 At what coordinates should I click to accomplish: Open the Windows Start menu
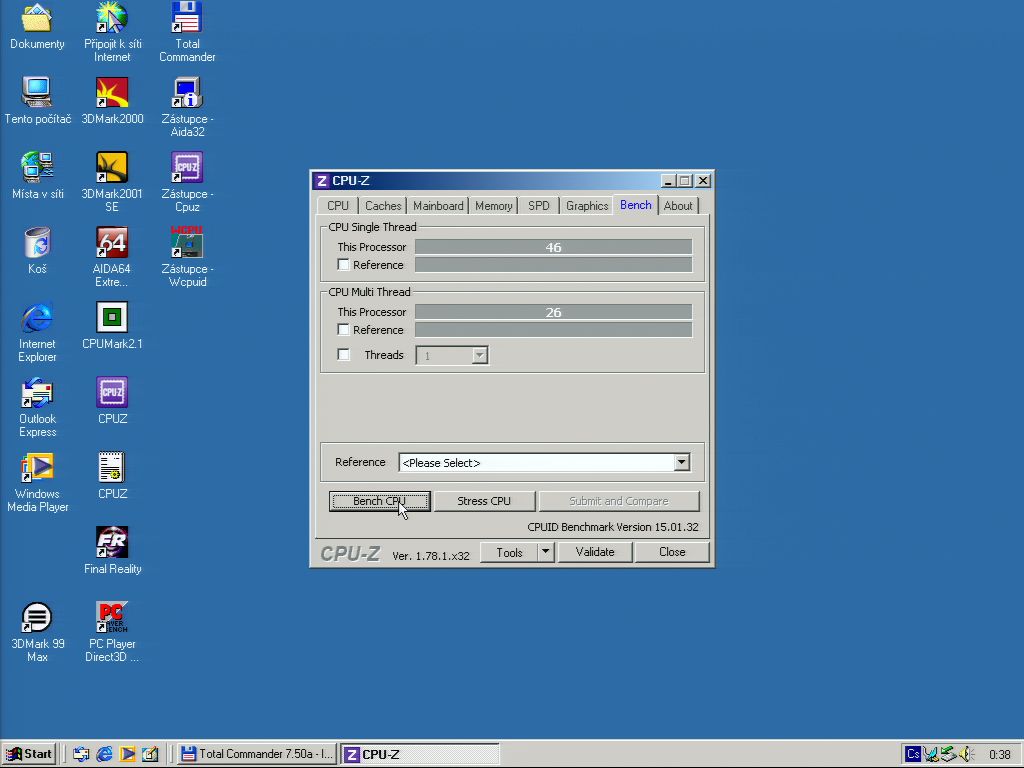pos(29,754)
